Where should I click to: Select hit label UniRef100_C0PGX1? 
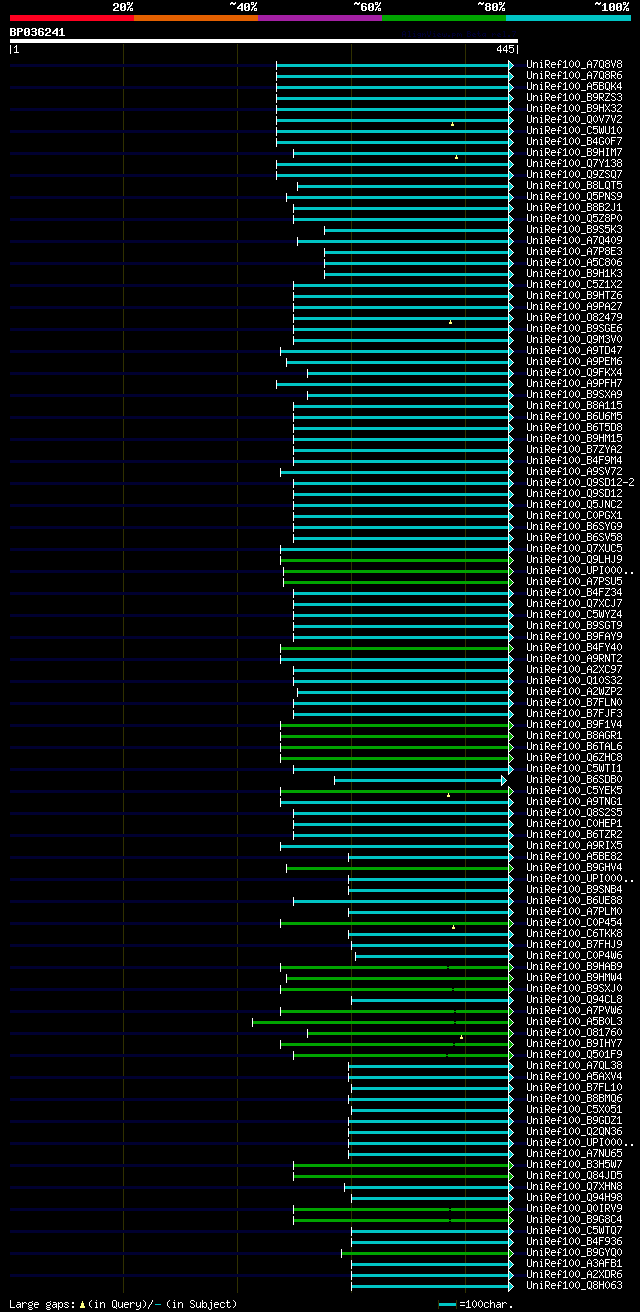coord(574,516)
